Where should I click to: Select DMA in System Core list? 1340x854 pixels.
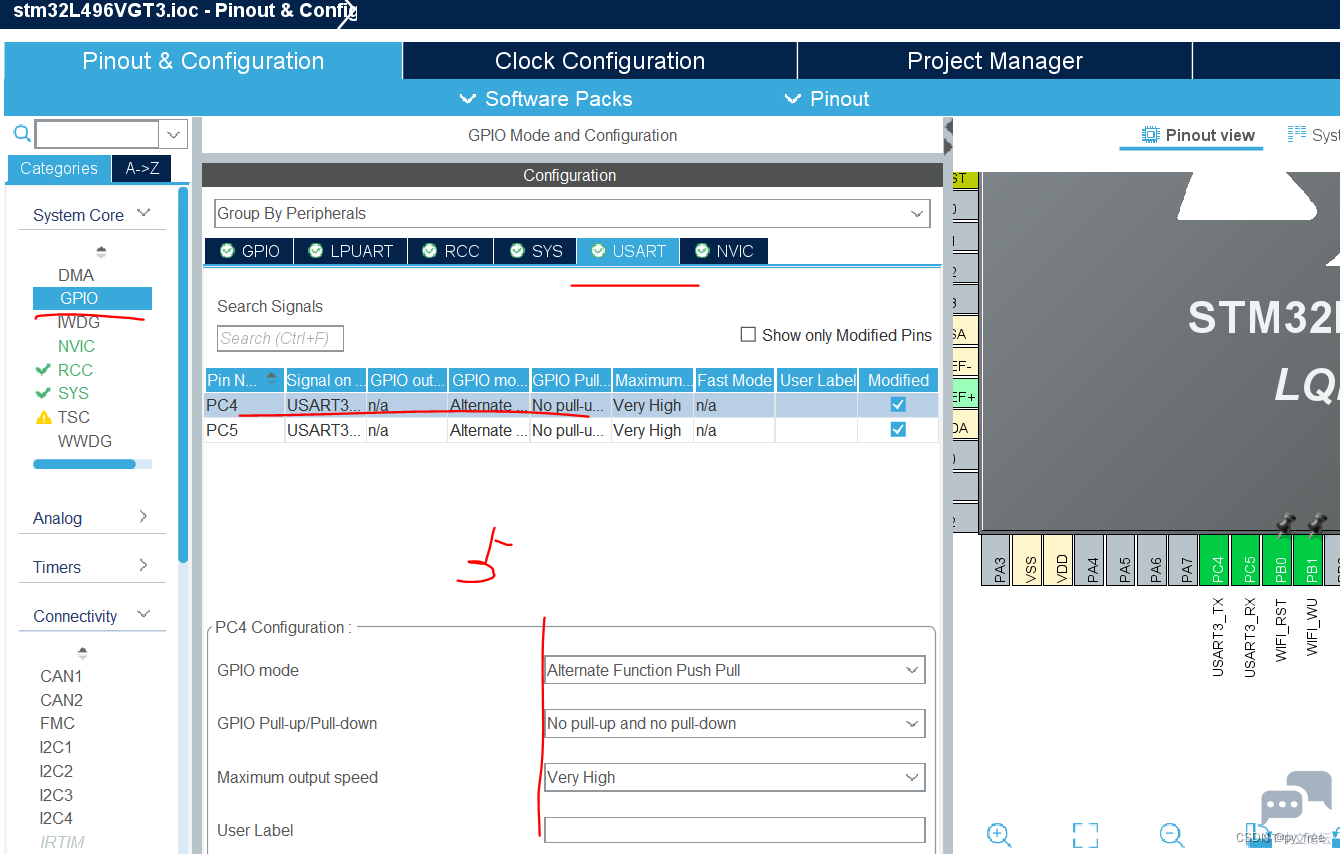click(x=76, y=275)
